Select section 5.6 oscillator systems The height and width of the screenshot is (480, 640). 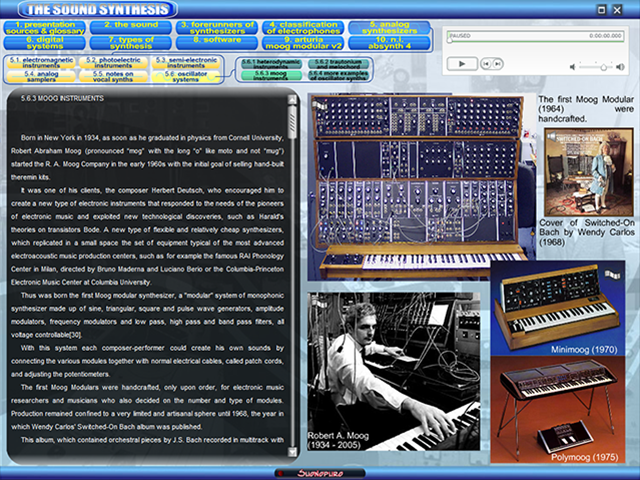point(186,76)
